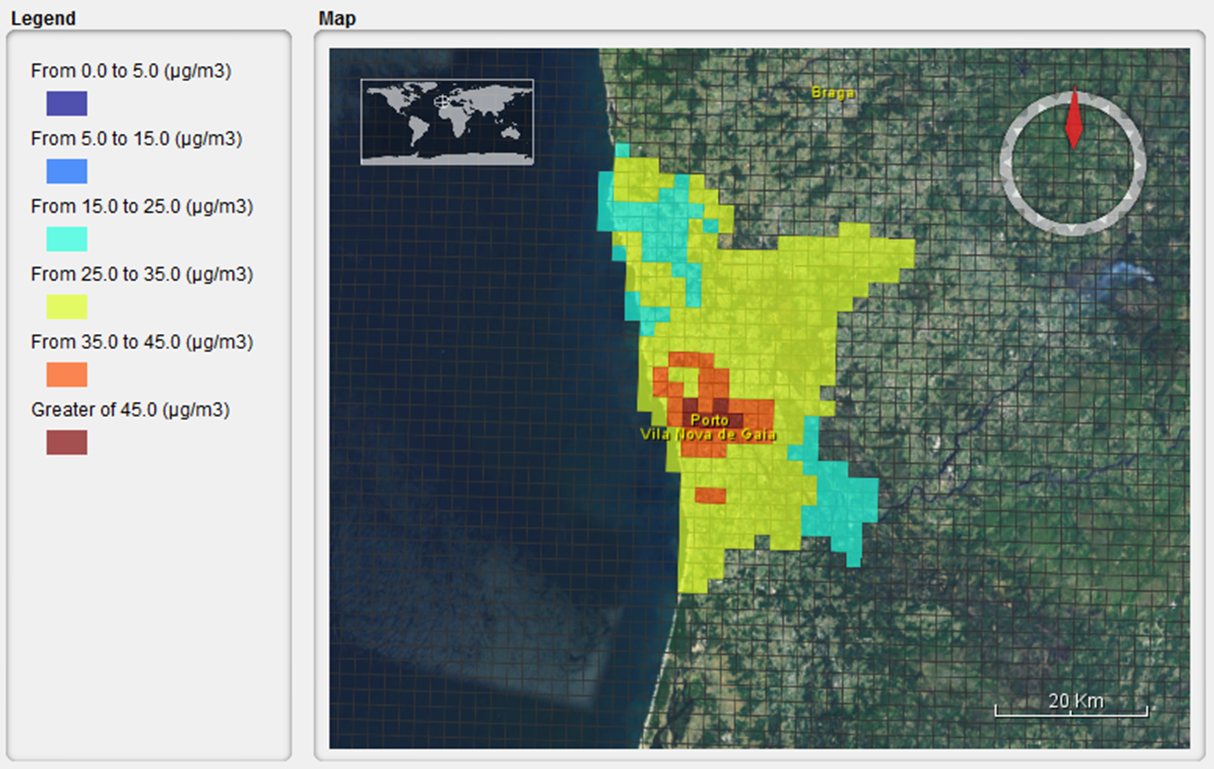Click the 'Greater of 45.0 (µg/m3)' legend text
The width and height of the screenshot is (1214, 769).
(131, 410)
